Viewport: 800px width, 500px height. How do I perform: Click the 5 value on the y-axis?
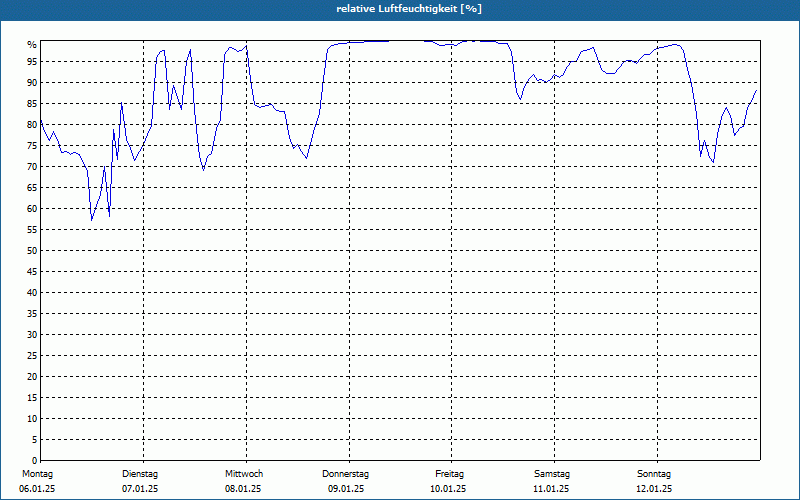click(35, 440)
